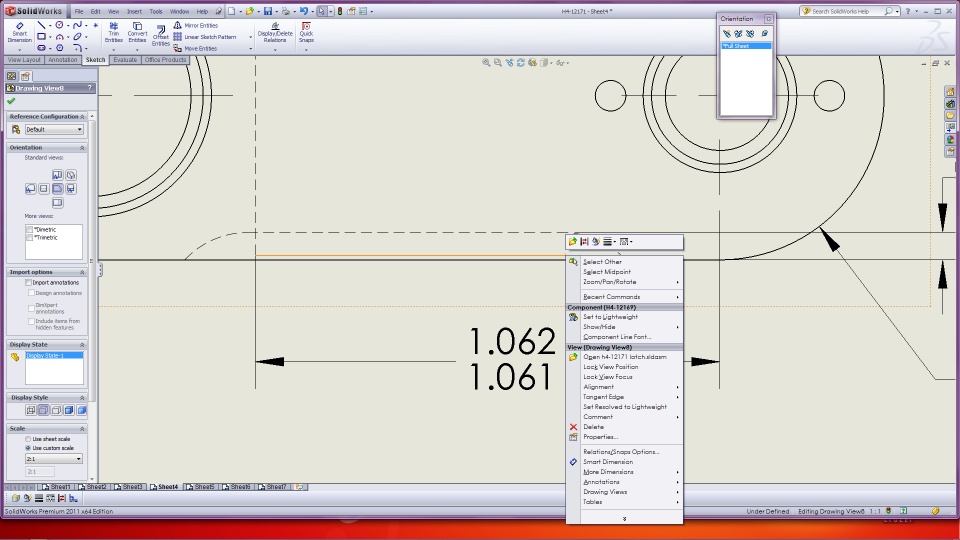Select the Offset Entities tool
Image resolution: width=960 pixels, height=540 pixels.
tap(161, 33)
